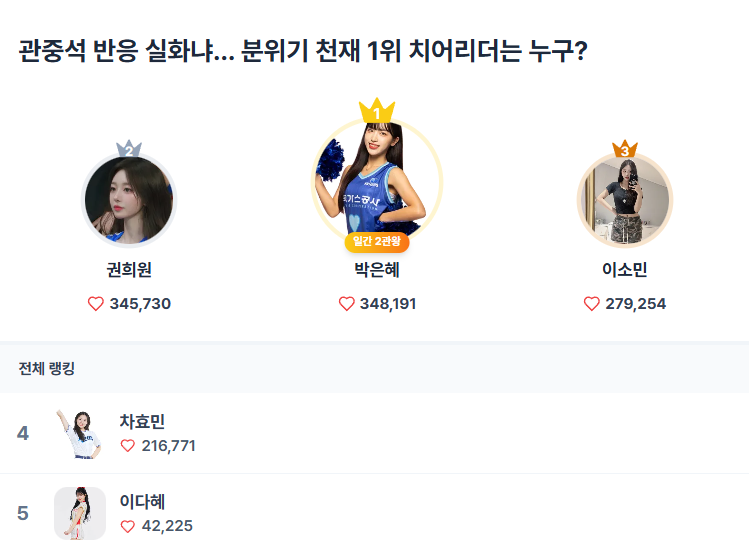Screen dimensions: 749x551
Task: Click heart icon under 권희원
Action: (96, 304)
